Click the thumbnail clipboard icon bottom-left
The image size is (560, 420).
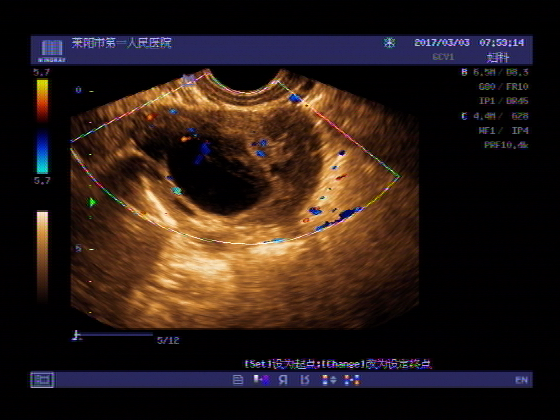click(42, 380)
